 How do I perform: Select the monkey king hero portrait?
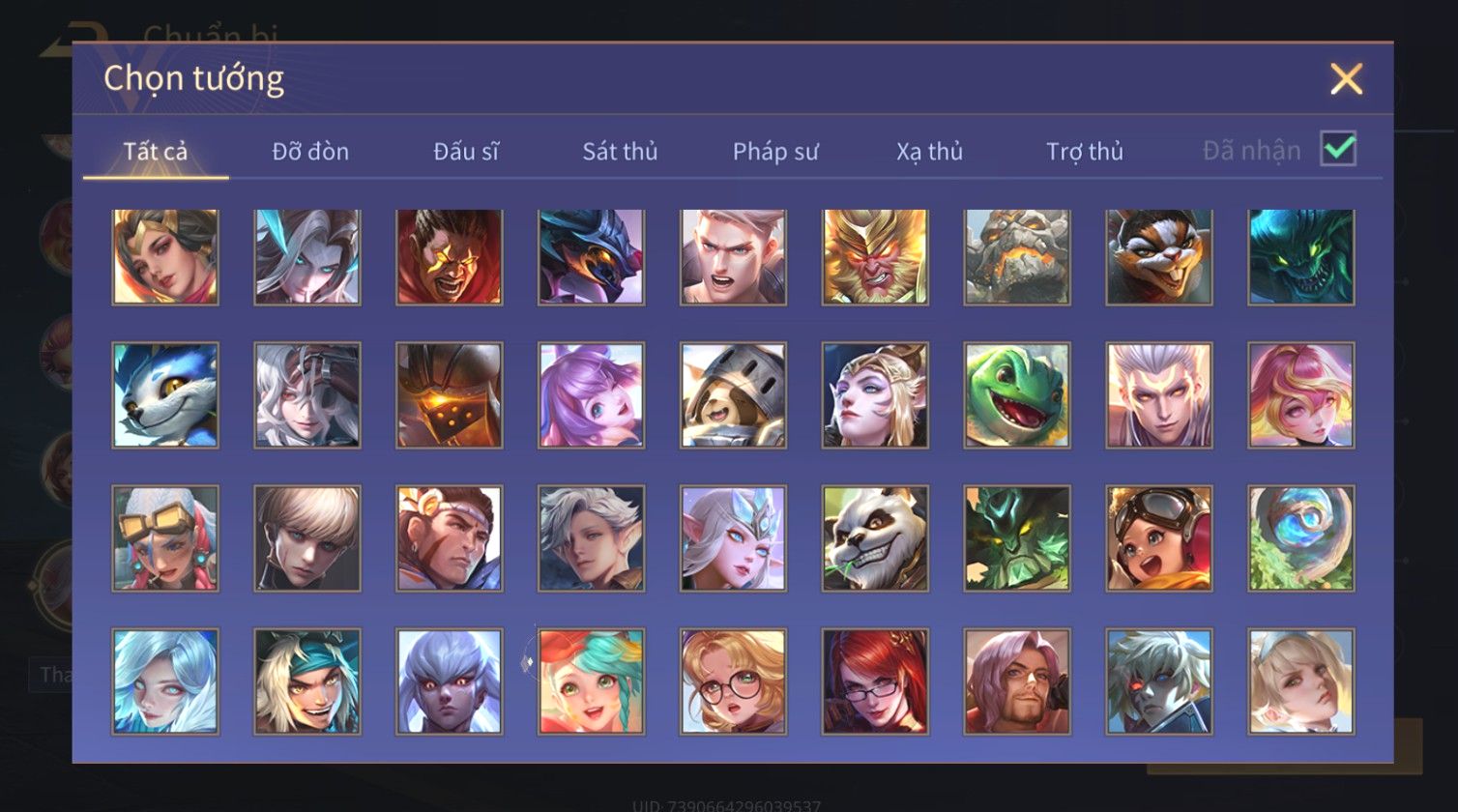click(x=875, y=256)
